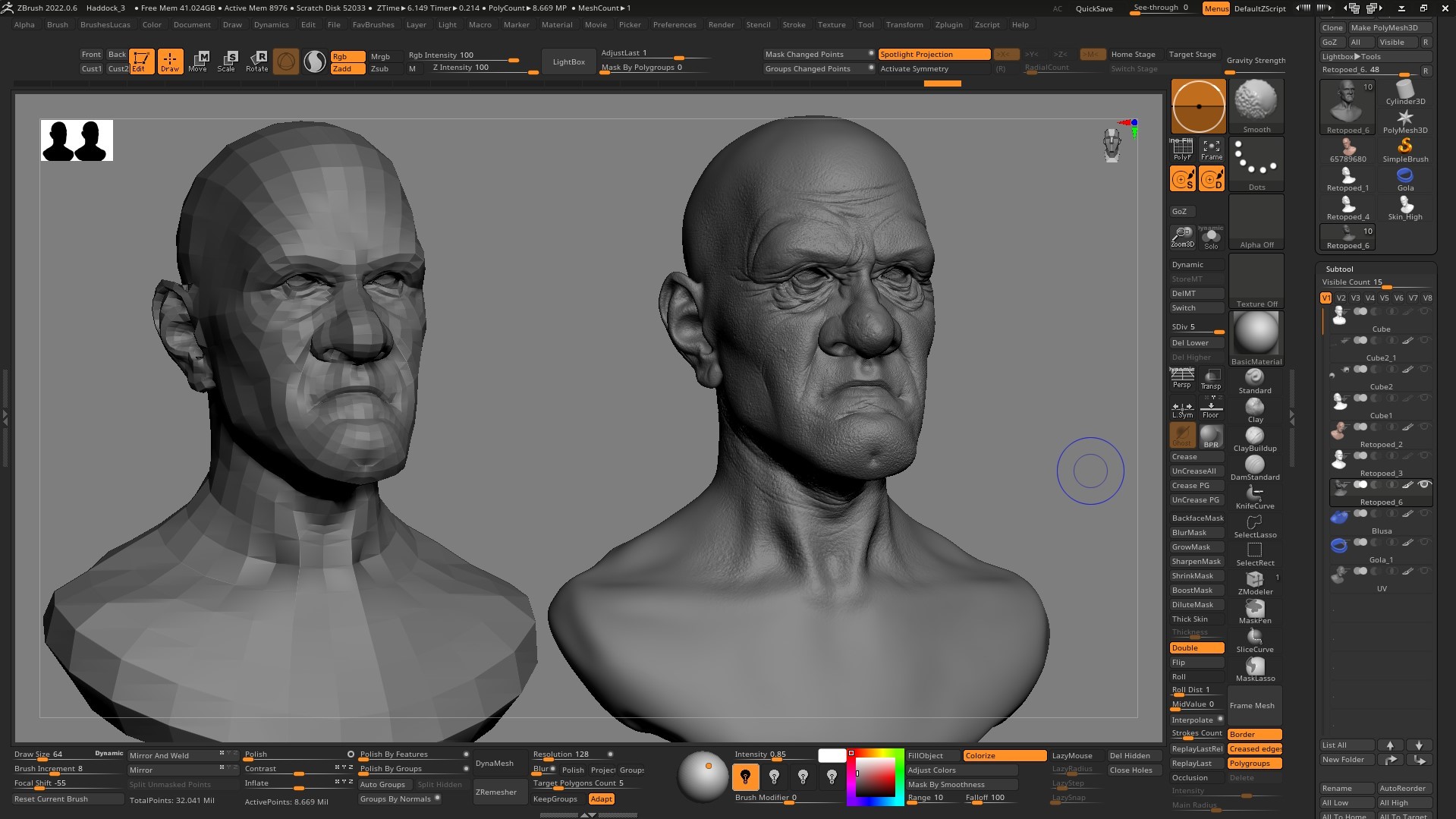Click the LightBox button

tap(568, 61)
